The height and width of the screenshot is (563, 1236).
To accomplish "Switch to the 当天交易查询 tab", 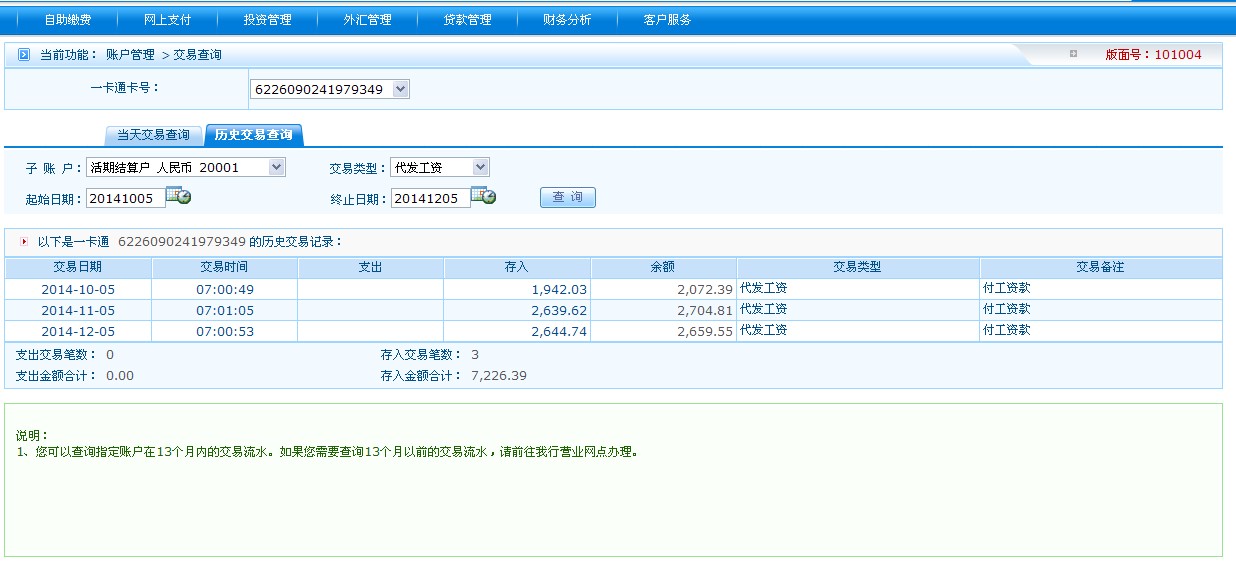I will point(153,135).
